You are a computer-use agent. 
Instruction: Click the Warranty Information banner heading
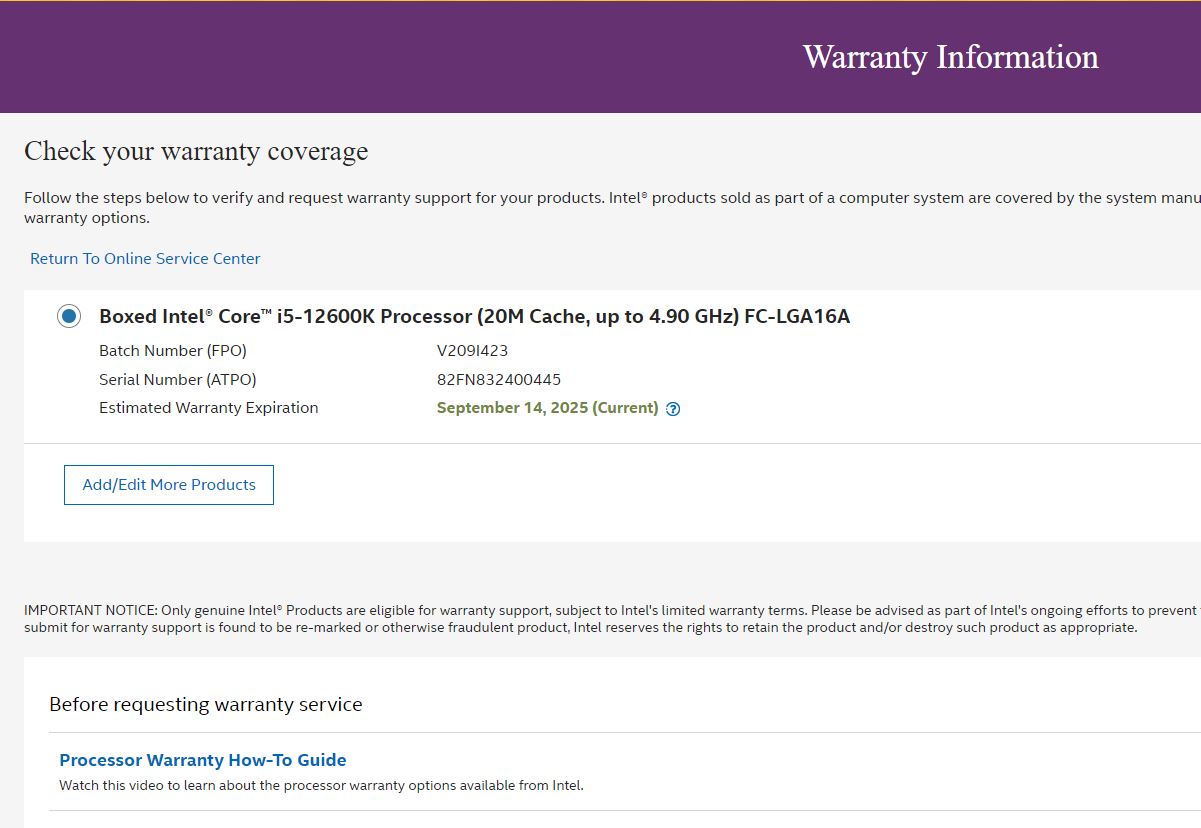951,57
